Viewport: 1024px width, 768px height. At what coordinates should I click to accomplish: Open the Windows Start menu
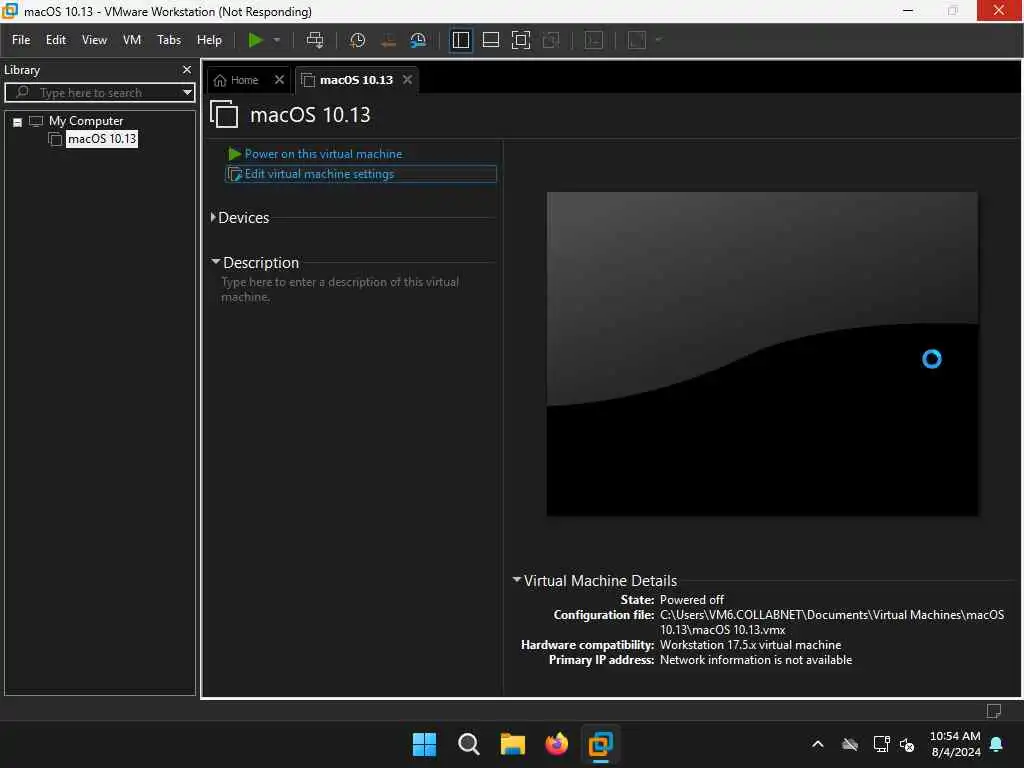click(424, 744)
